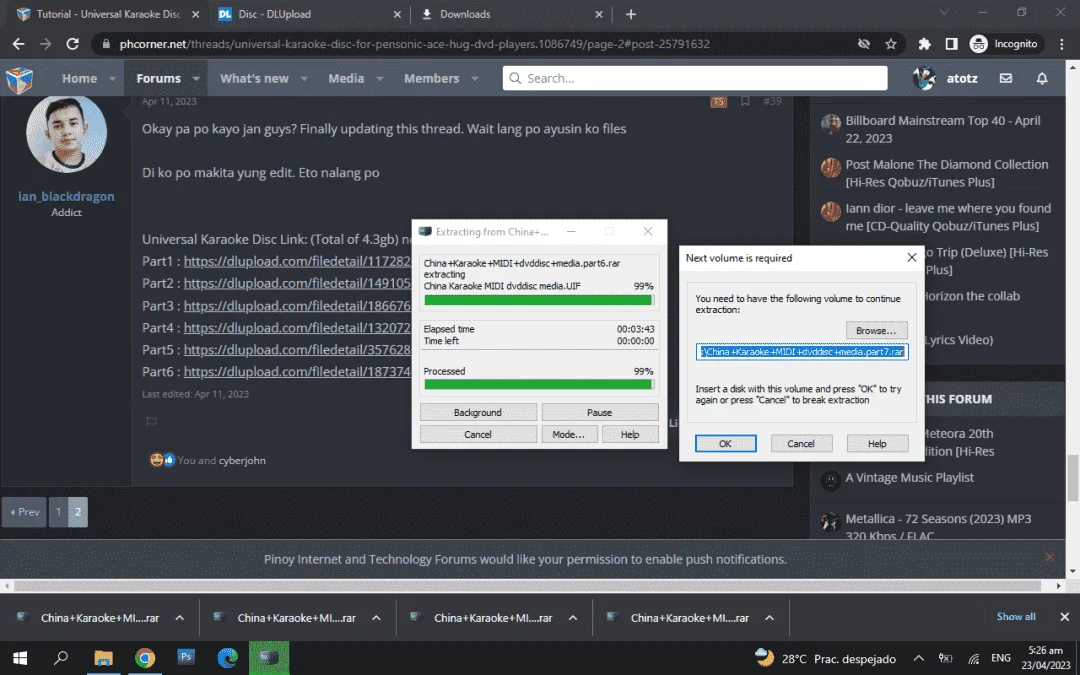
Task: Expand What's new dropdown arrow
Action: point(304,79)
